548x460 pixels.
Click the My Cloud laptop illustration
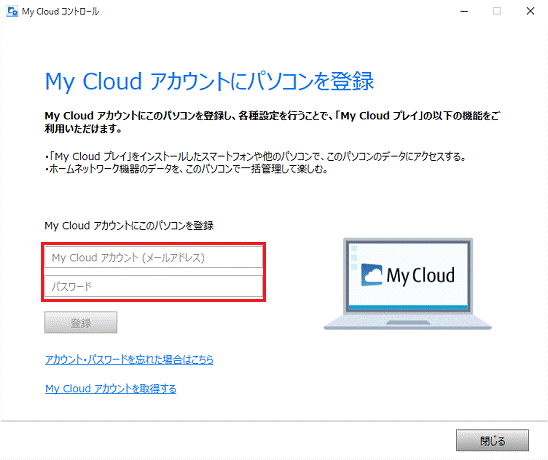point(408,284)
